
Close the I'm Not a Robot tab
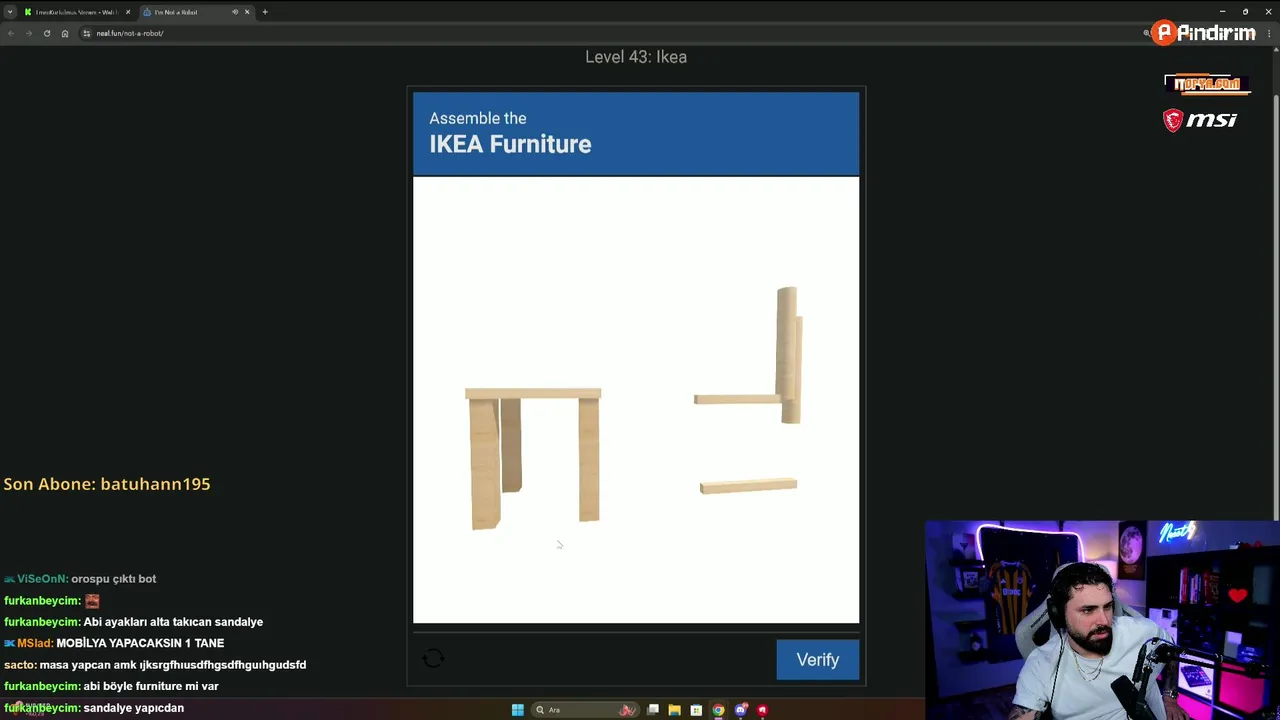(248, 12)
